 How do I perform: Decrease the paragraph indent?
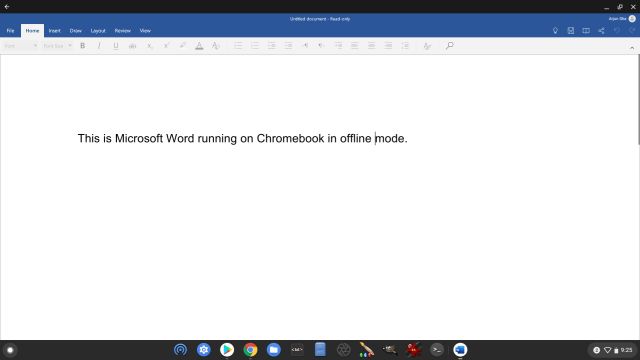tap(271, 46)
